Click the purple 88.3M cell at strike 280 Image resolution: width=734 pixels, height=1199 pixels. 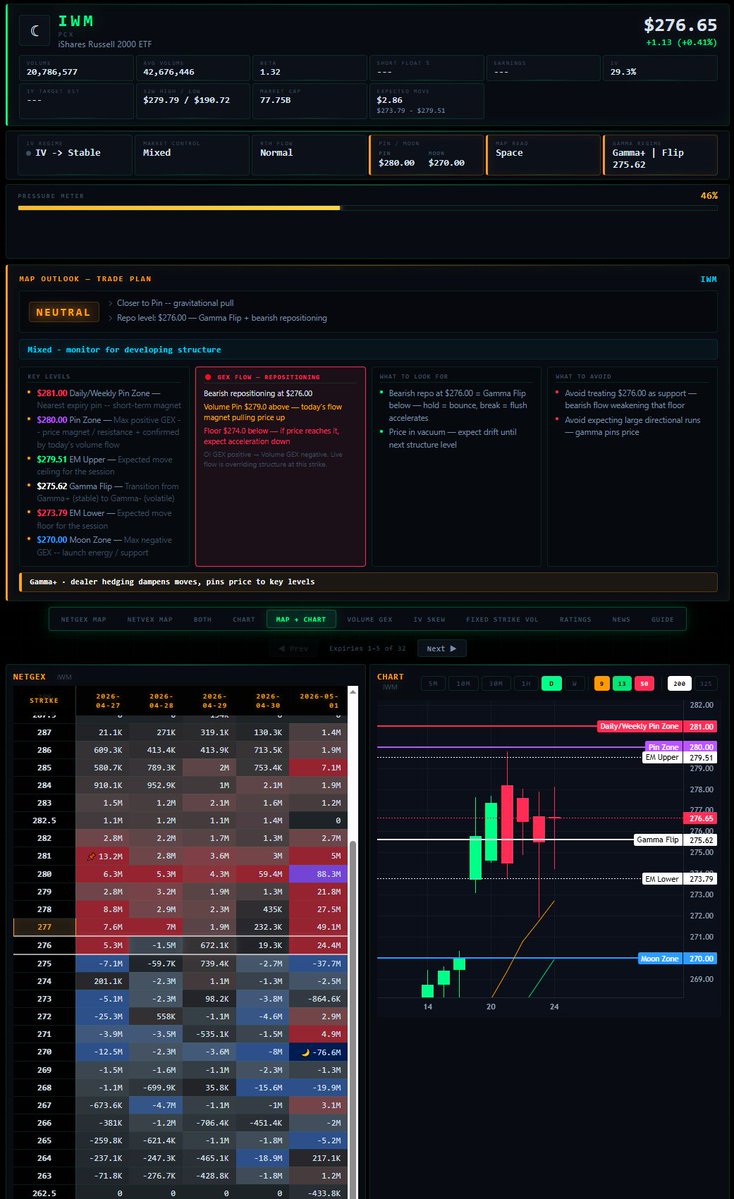point(318,873)
